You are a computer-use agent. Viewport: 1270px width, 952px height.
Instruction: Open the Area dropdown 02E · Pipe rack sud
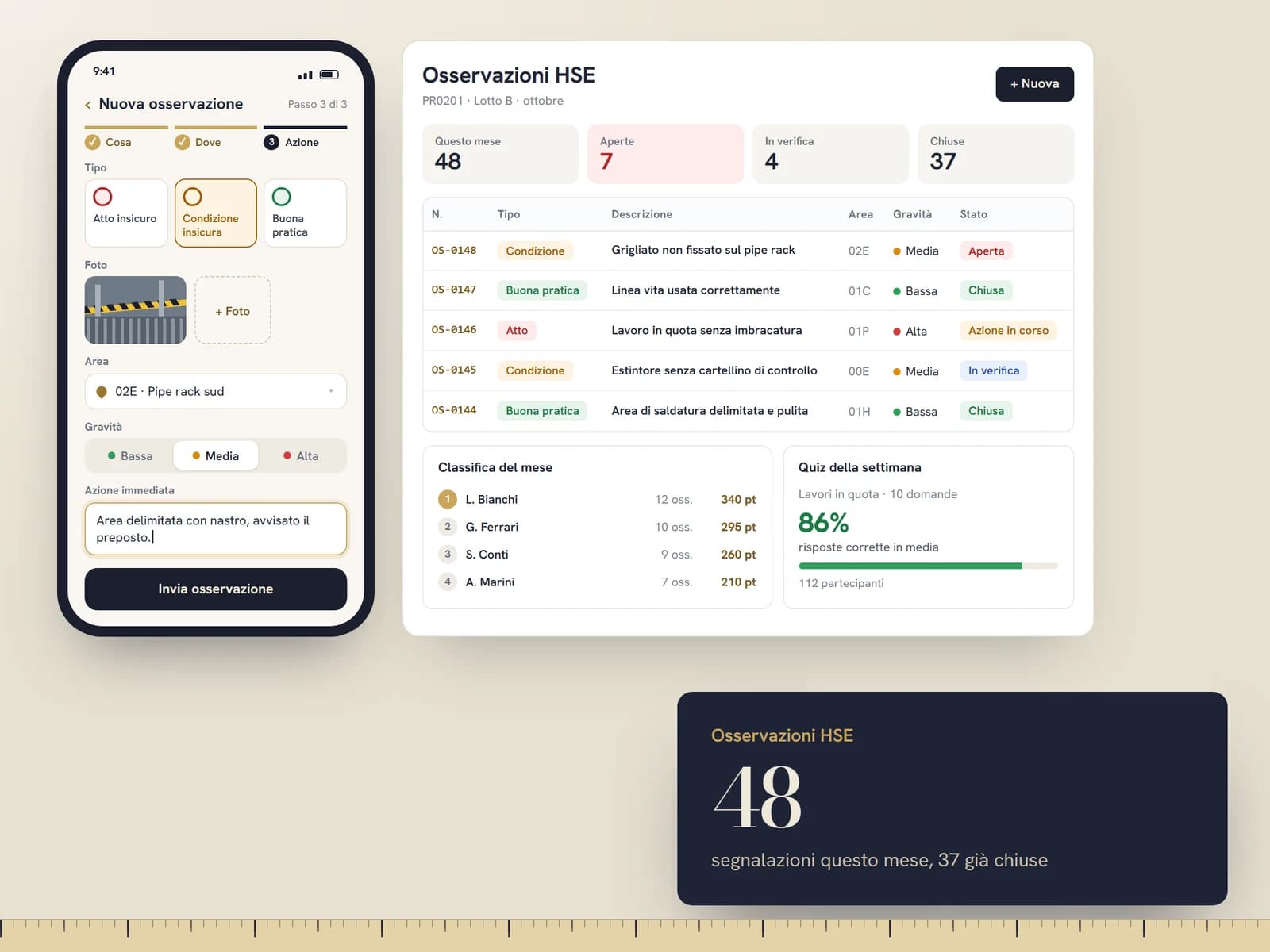click(216, 392)
